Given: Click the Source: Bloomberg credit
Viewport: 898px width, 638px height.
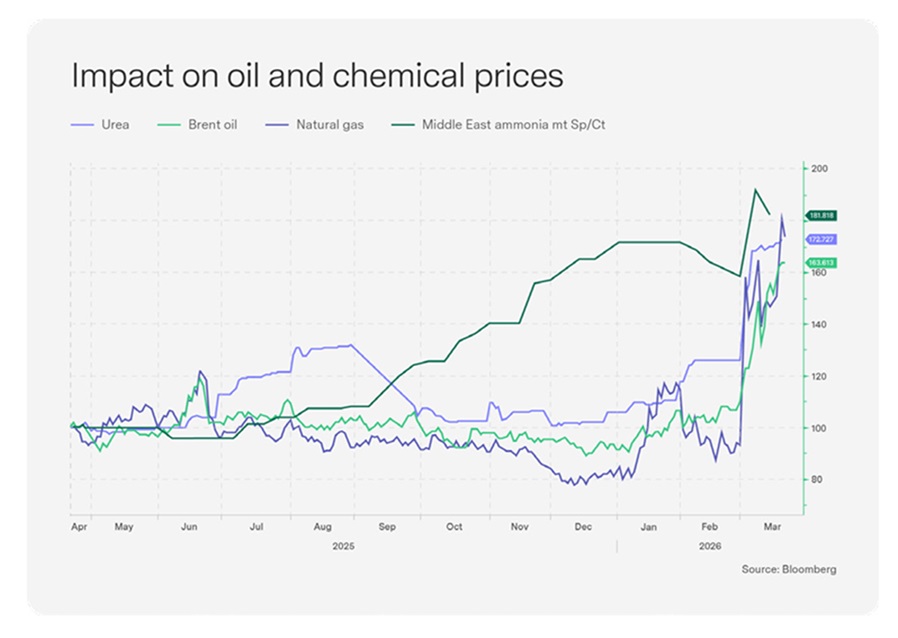Looking at the screenshot, I should tap(788, 569).
